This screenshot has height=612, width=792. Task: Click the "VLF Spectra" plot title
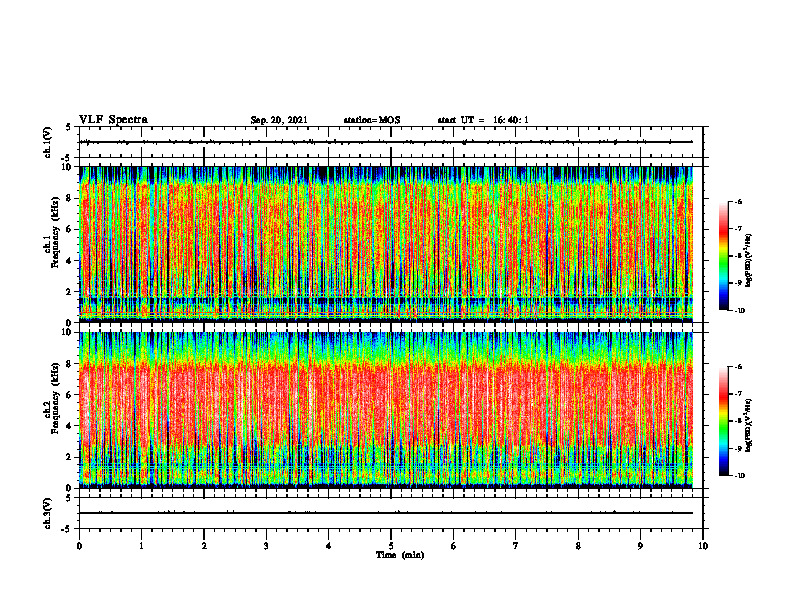click(113, 120)
